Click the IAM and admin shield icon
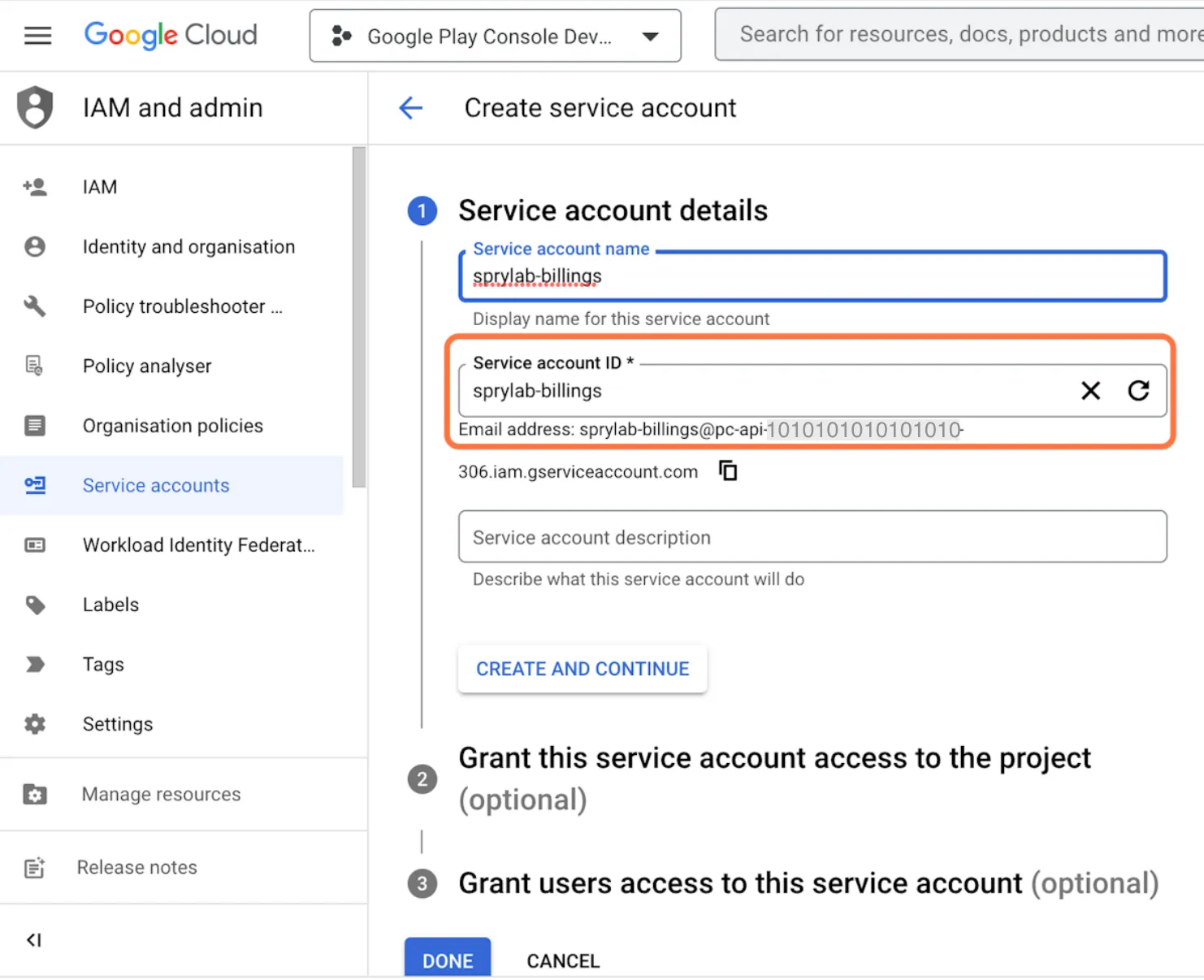Image resolution: width=1204 pixels, height=980 pixels. coord(35,107)
